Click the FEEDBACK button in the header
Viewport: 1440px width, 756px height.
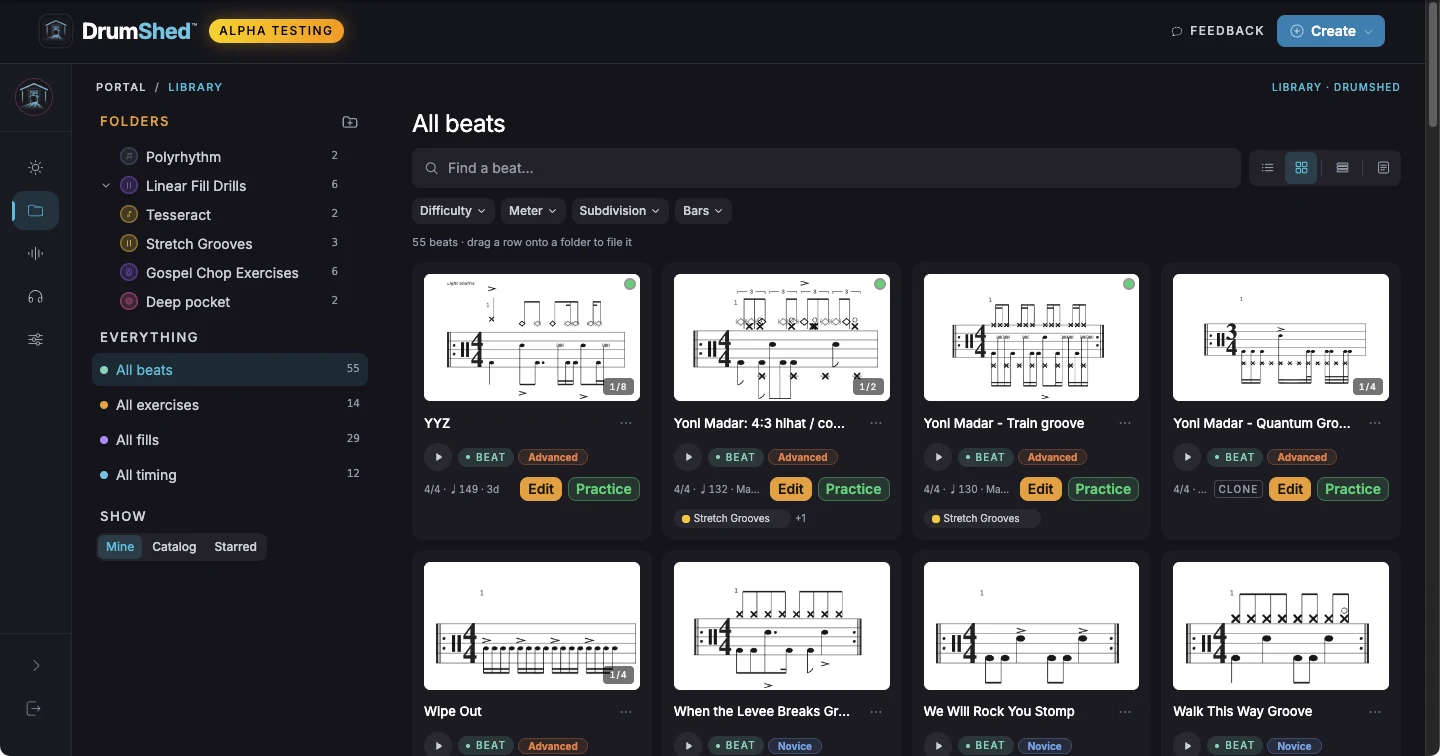point(1218,31)
